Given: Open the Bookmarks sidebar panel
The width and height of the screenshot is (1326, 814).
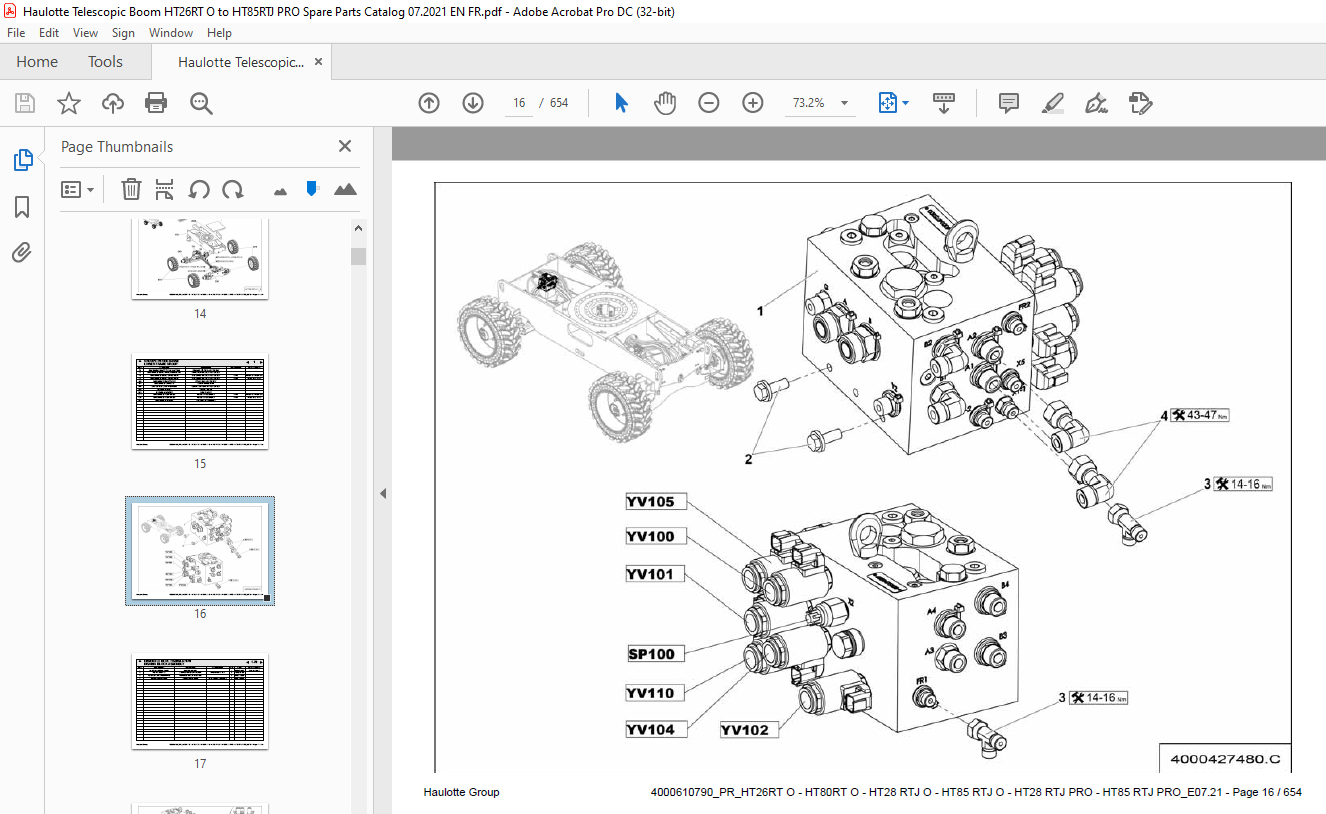Looking at the screenshot, I should pos(22,207).
